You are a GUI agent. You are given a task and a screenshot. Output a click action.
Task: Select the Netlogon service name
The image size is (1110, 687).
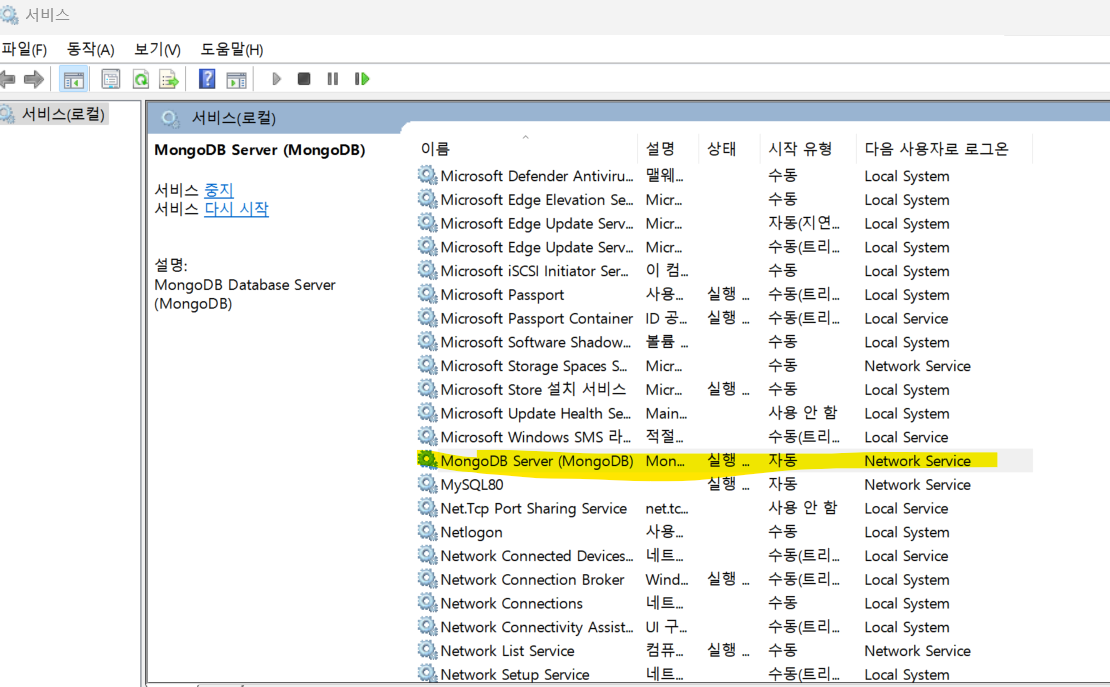(471, 532)
